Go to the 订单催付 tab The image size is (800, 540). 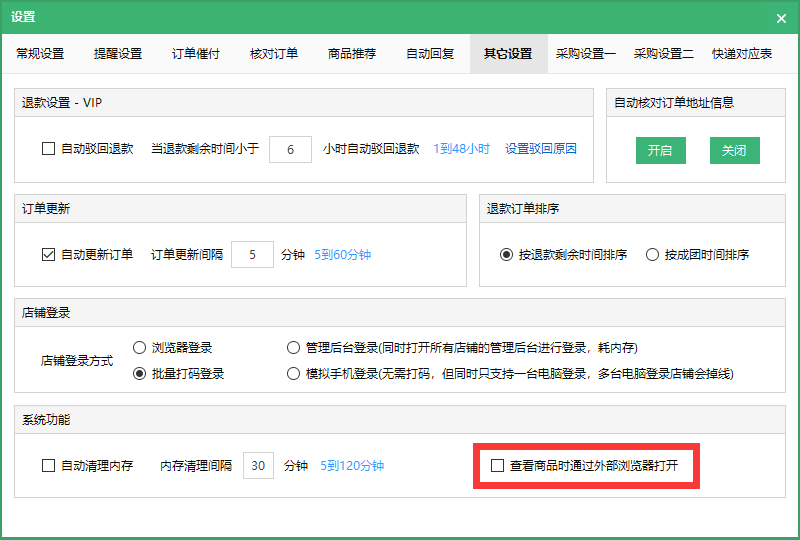point(196,54)
